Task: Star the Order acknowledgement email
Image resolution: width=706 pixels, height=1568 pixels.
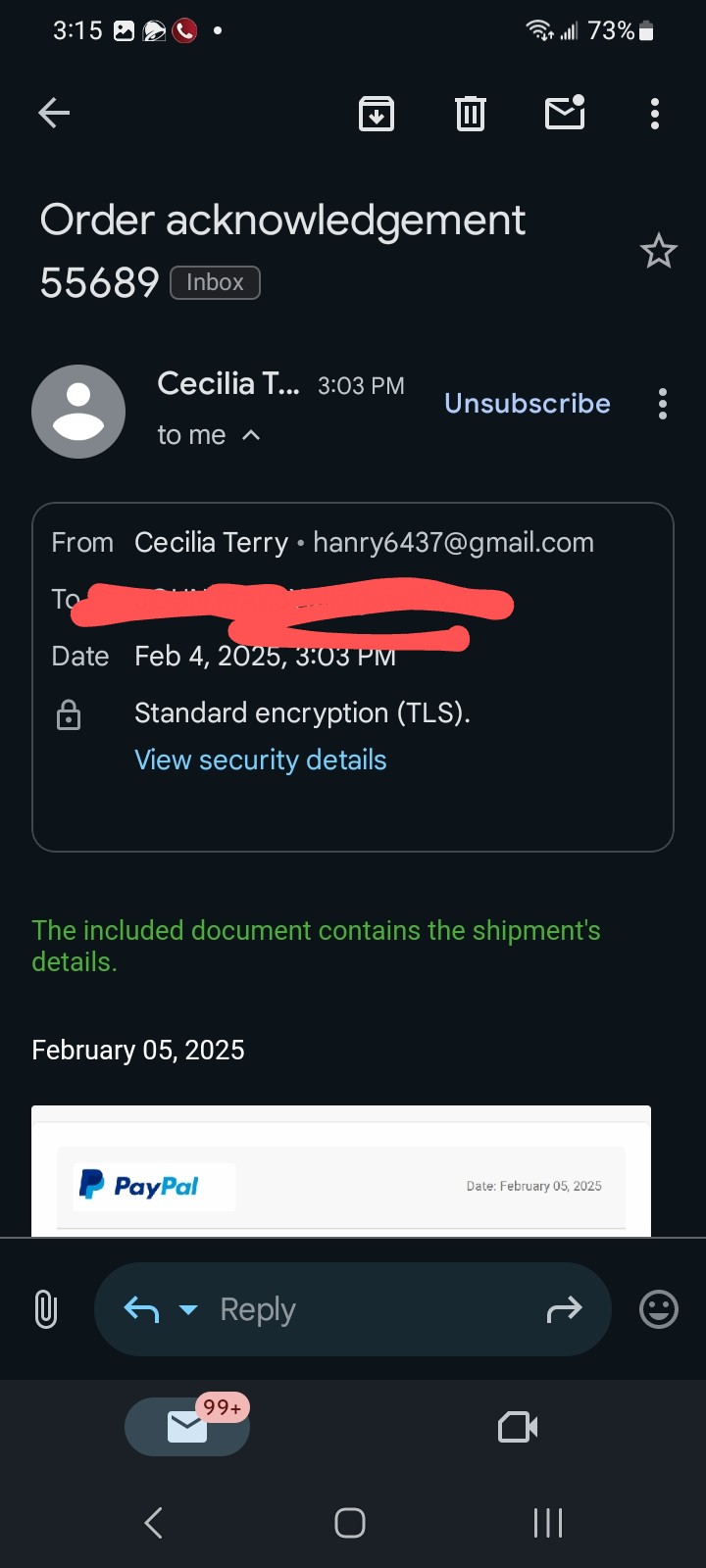Action: pyautogui.click(x=658, y=252)
